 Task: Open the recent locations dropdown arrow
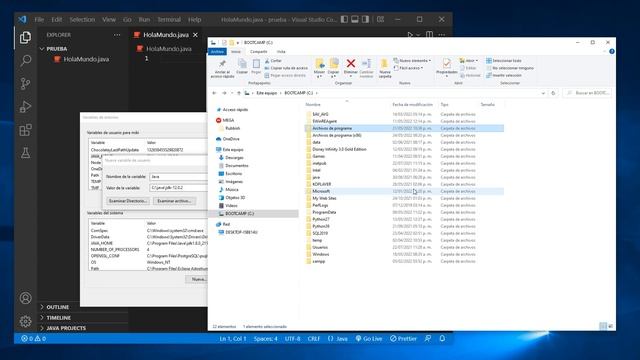tap(232, 93)
